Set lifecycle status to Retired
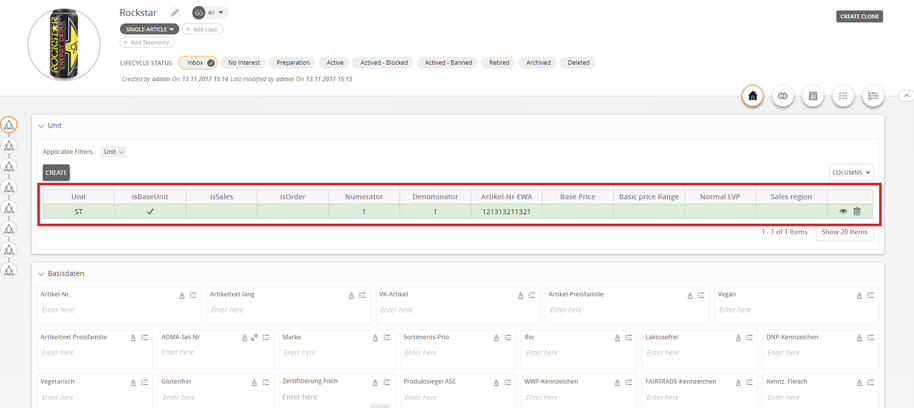Image resolution: width=914 pixels, height=408 pixels. [x=499, y=63]
